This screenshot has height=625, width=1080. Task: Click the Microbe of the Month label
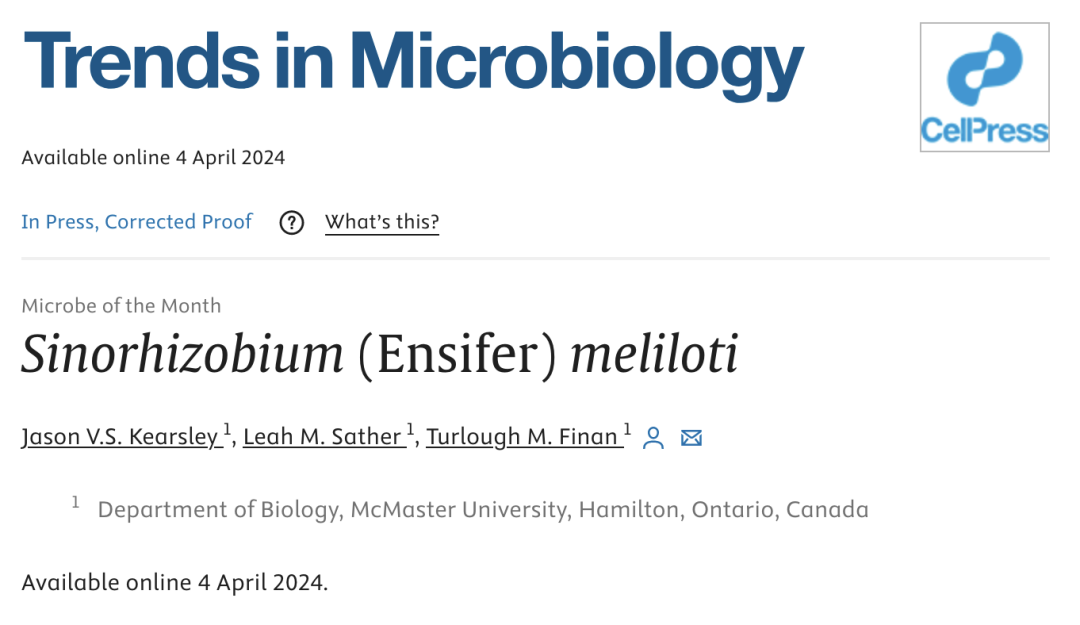click(x=121, y=305)
